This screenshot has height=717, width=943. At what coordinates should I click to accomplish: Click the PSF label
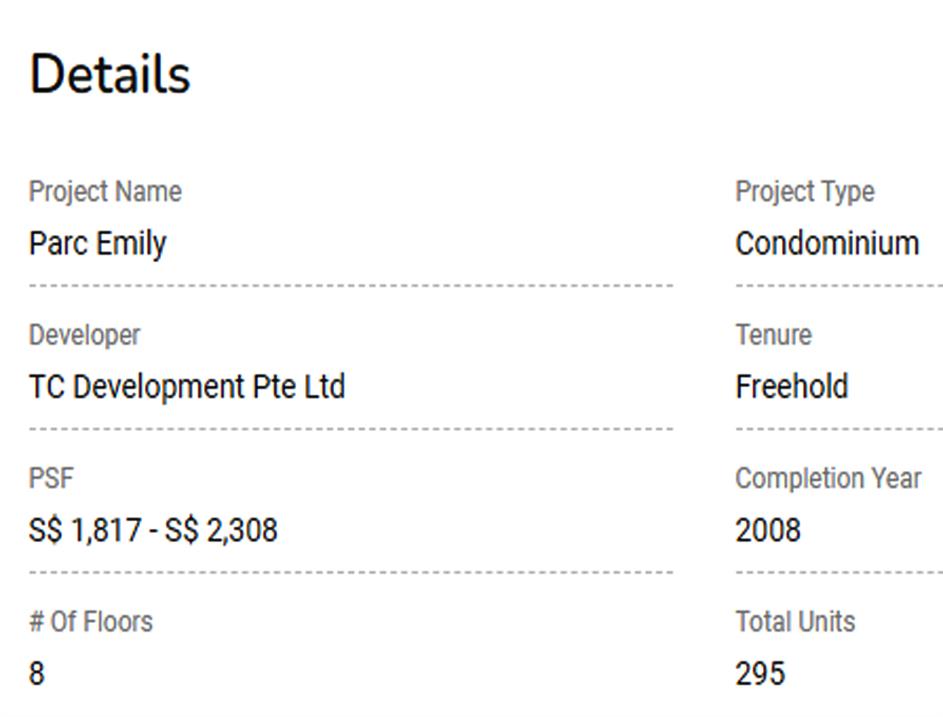tap(51, 478)
